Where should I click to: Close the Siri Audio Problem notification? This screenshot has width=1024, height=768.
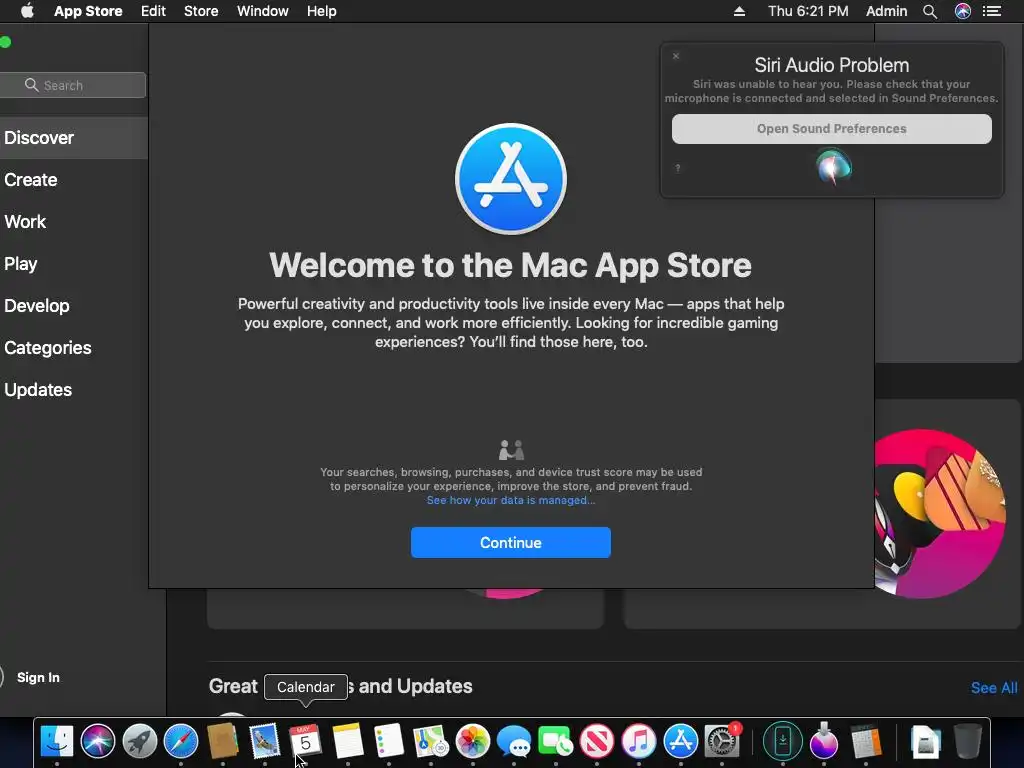click(x=676, y=56)
